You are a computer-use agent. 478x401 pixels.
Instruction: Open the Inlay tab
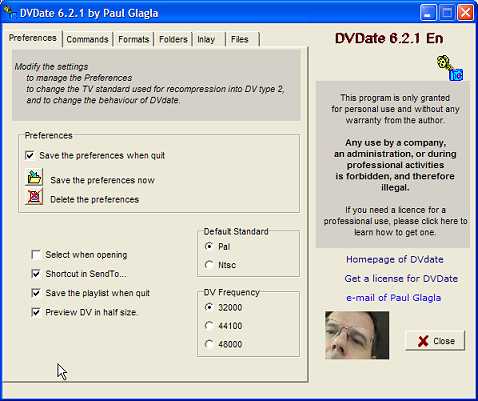click(x=209, y=39)
